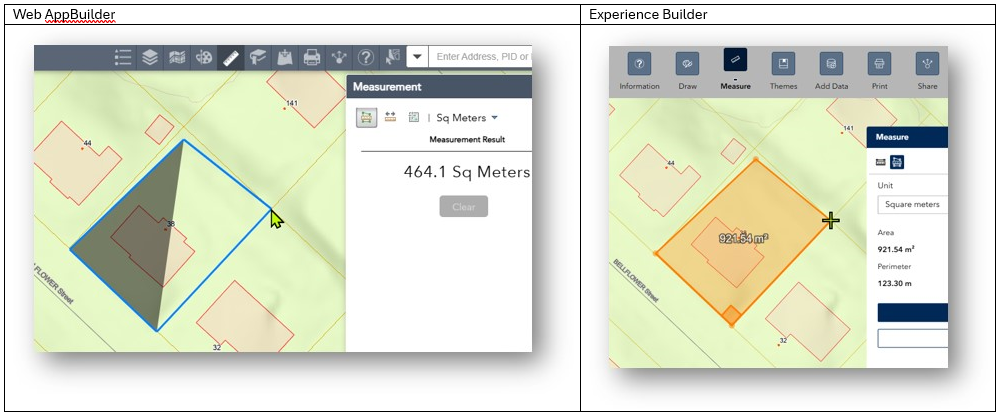This screenshot has height=416, width=1000.
Task: Toggle the Measurement ruler tool in Web AppBuilder
Action: pyautogui.click(x=230, y=57)
